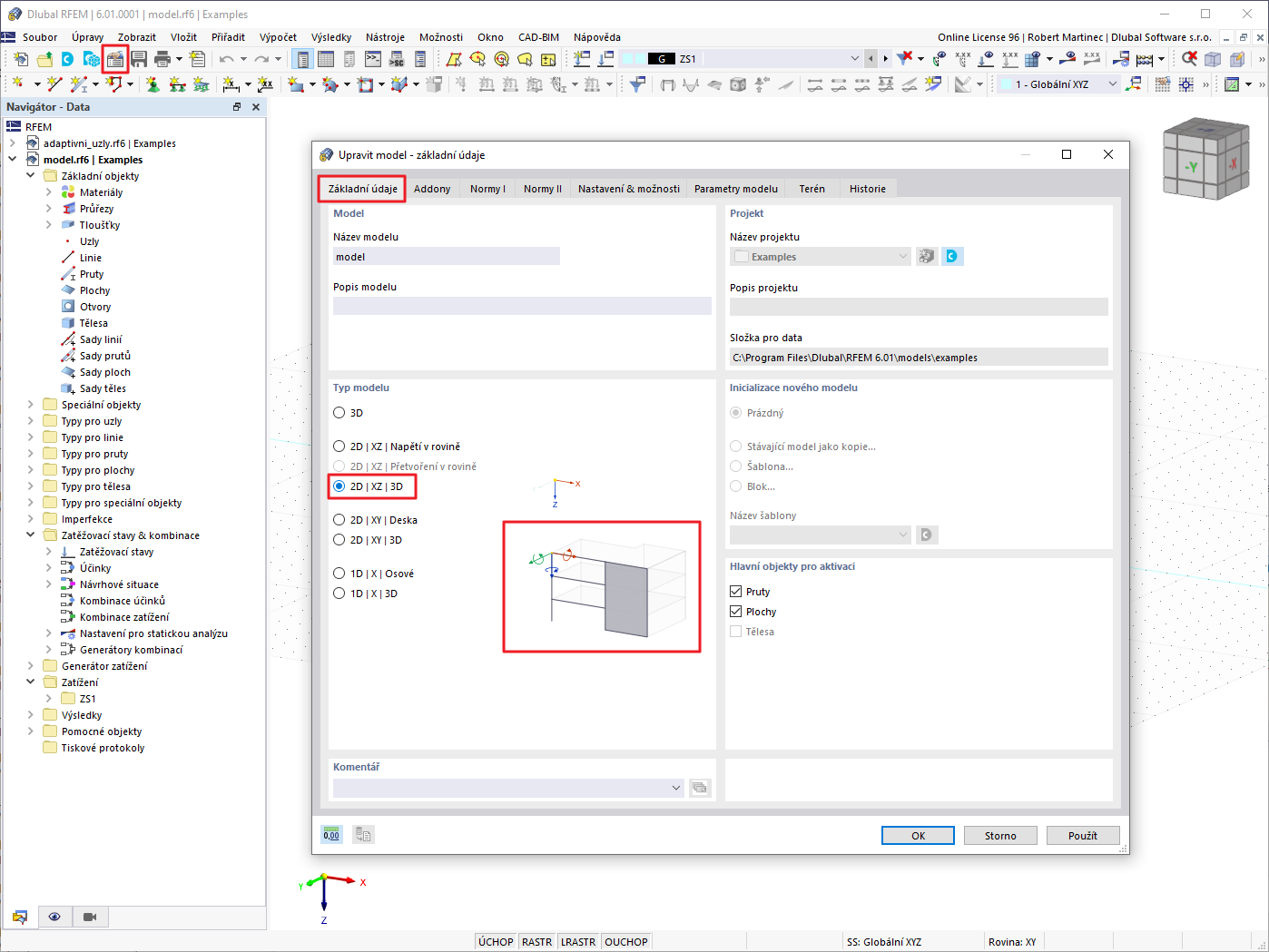This screenshot has height=952, width=1269.
Task: Toggle OUCHOP in status bar
Action: click(626, 942)
